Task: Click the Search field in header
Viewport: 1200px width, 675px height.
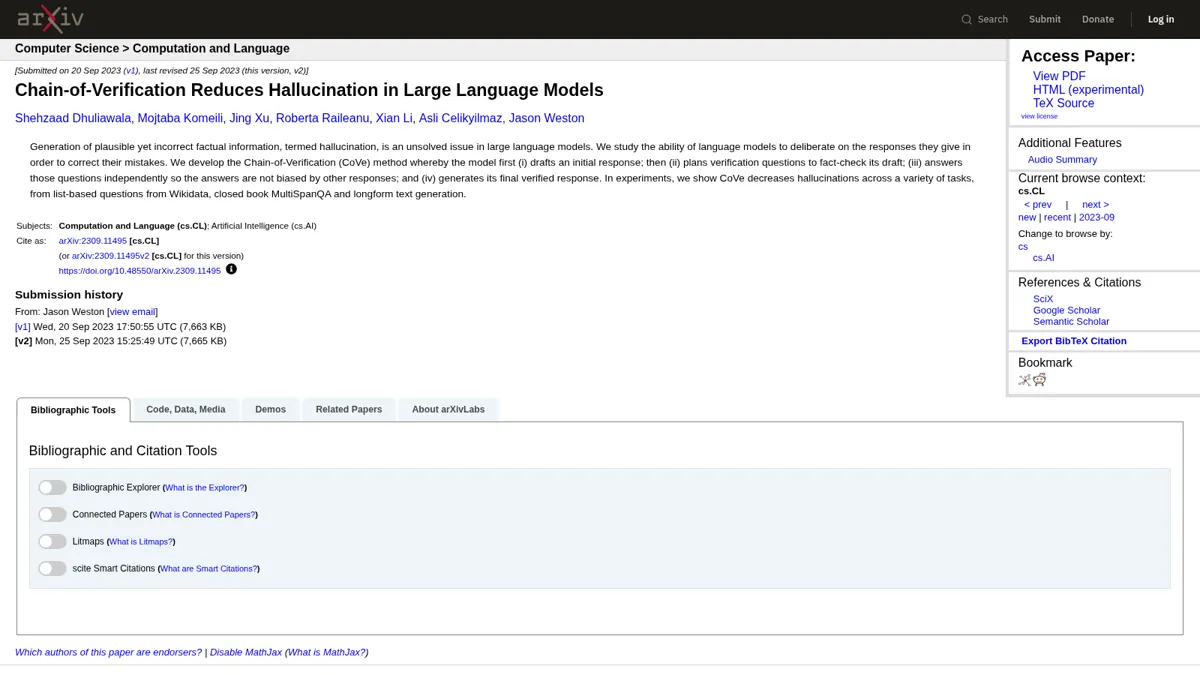Action: pyautogui.click(x=984, y=19)
